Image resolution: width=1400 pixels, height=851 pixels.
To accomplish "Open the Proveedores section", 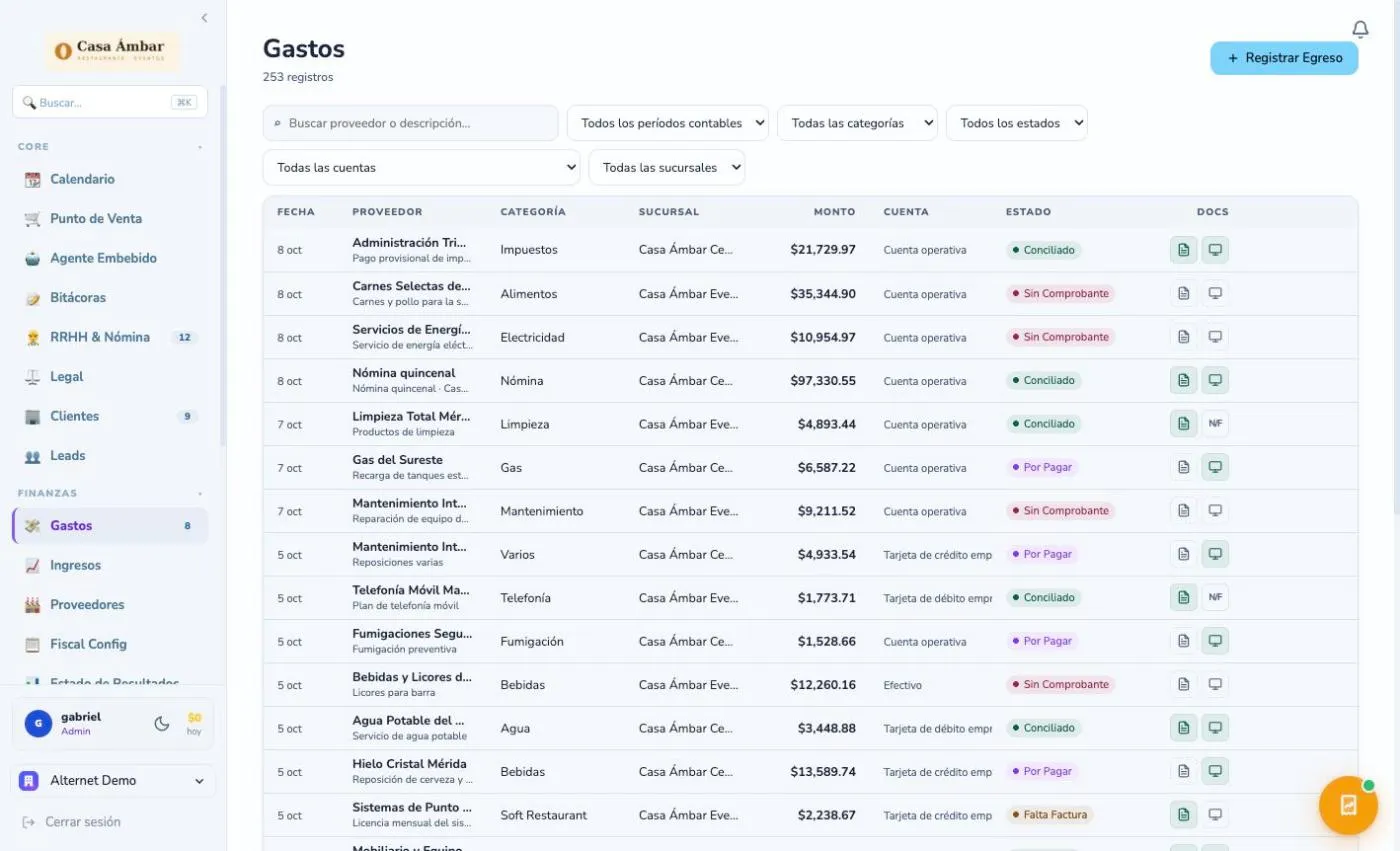I will tap(110, 605).
